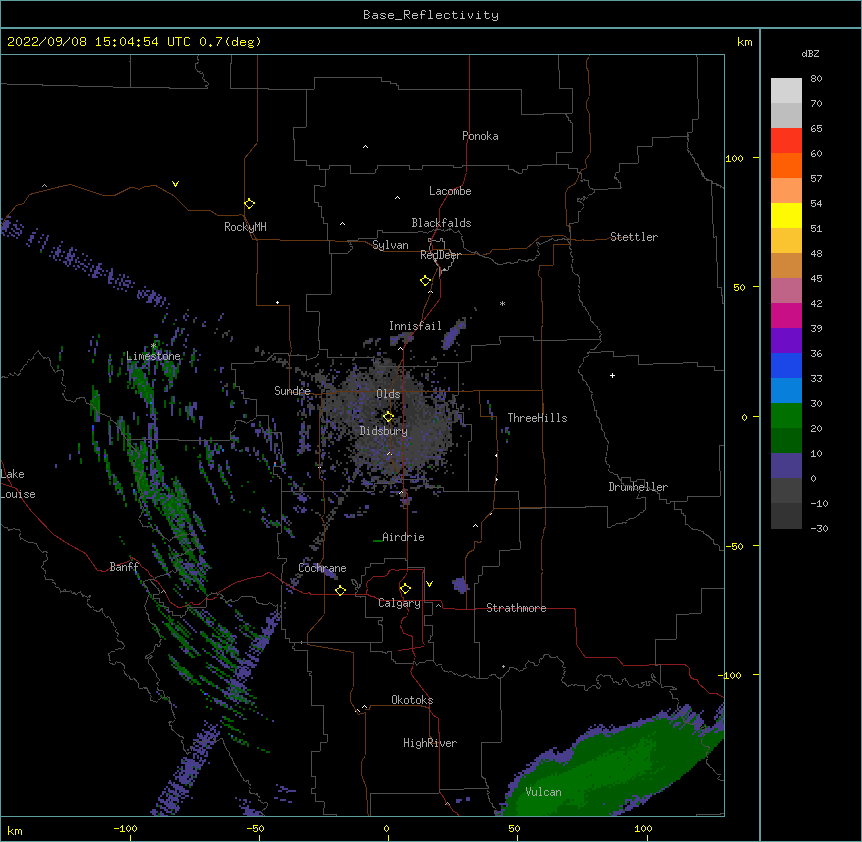Click the yellow marker near RockyMH
Viewport: 862px width, 842px height.
(249, 204)
